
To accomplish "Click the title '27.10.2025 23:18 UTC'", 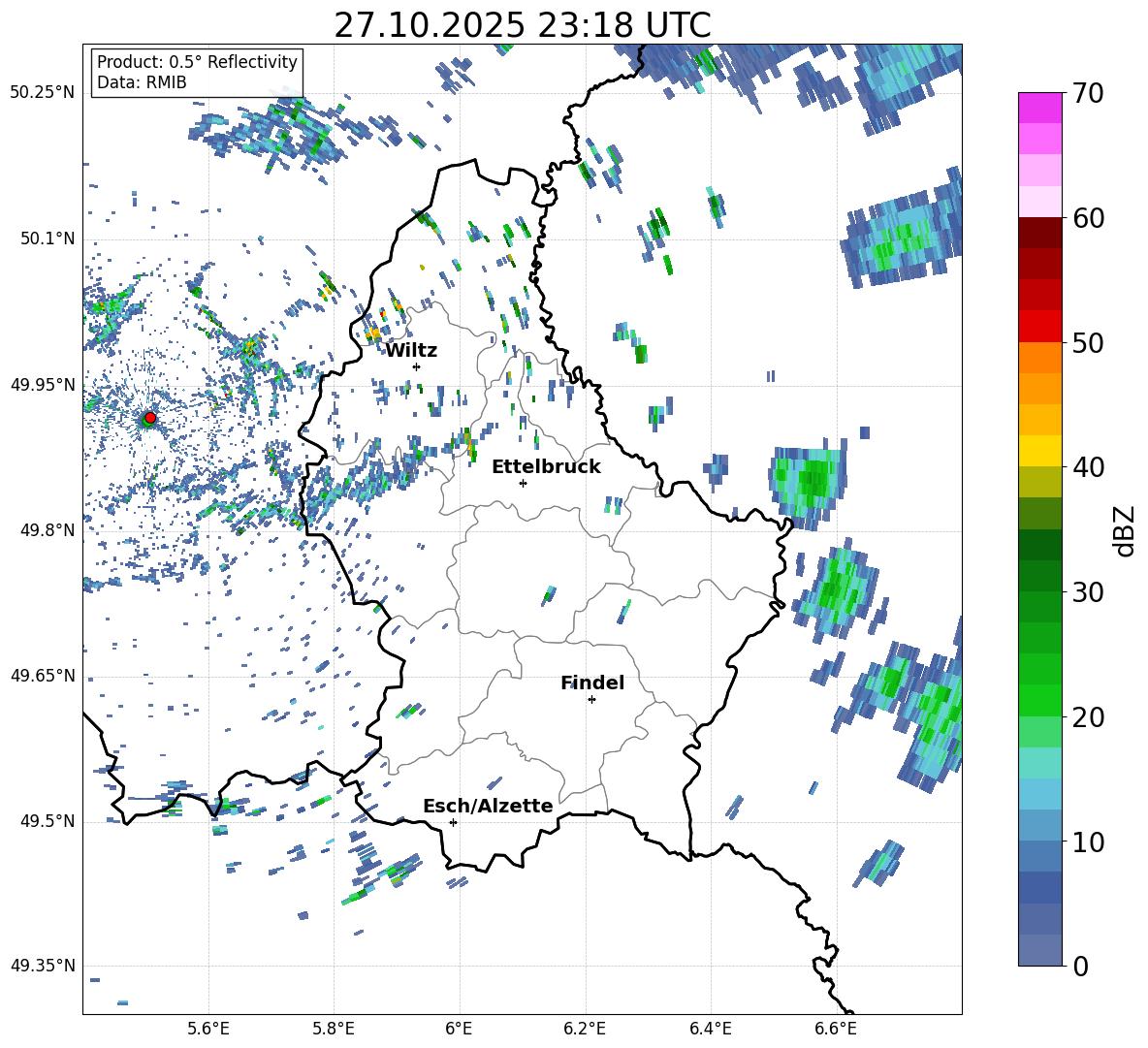I will tap(523, 25).
